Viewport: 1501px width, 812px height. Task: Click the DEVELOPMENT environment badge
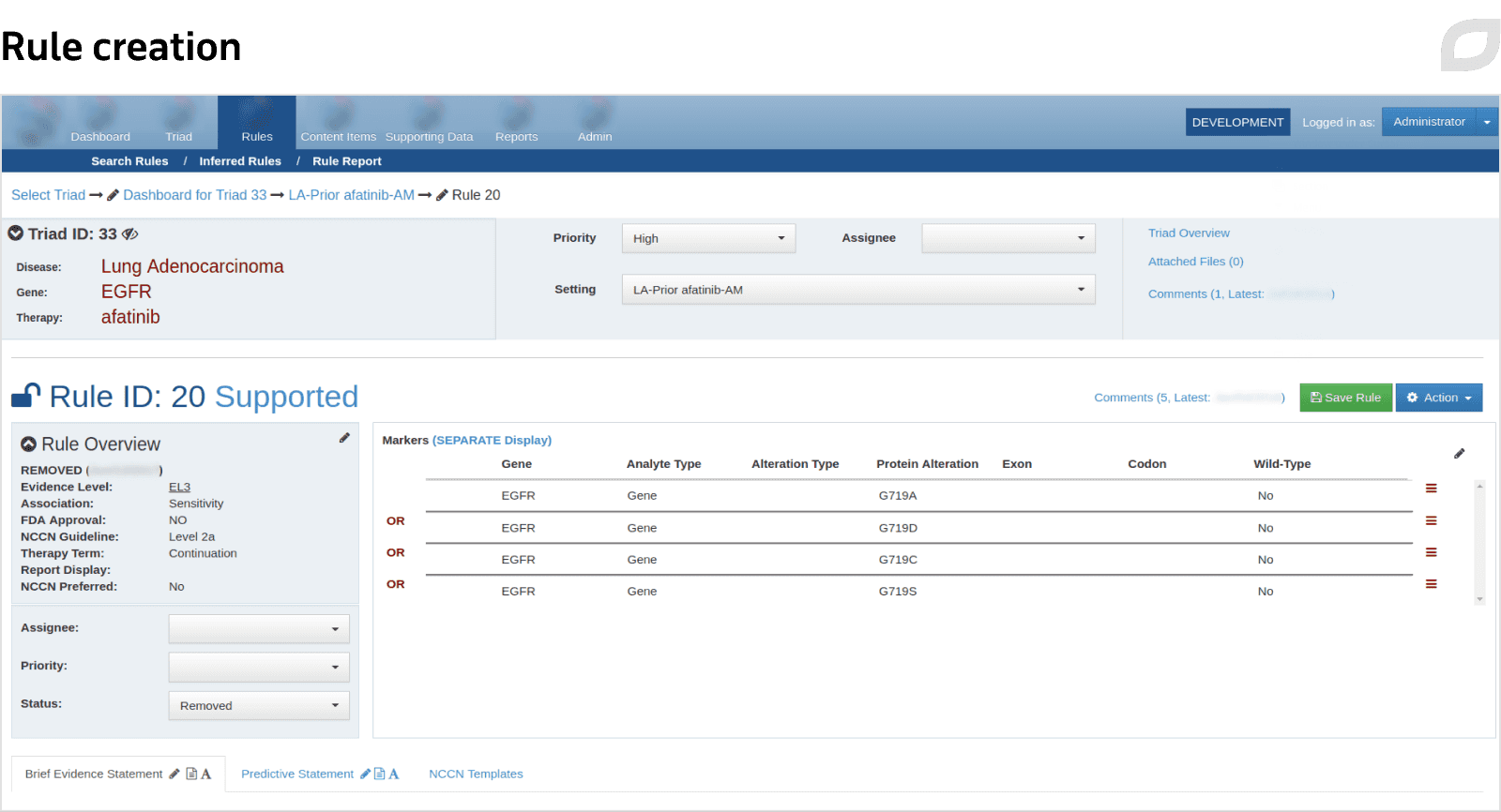(1237, 122)
